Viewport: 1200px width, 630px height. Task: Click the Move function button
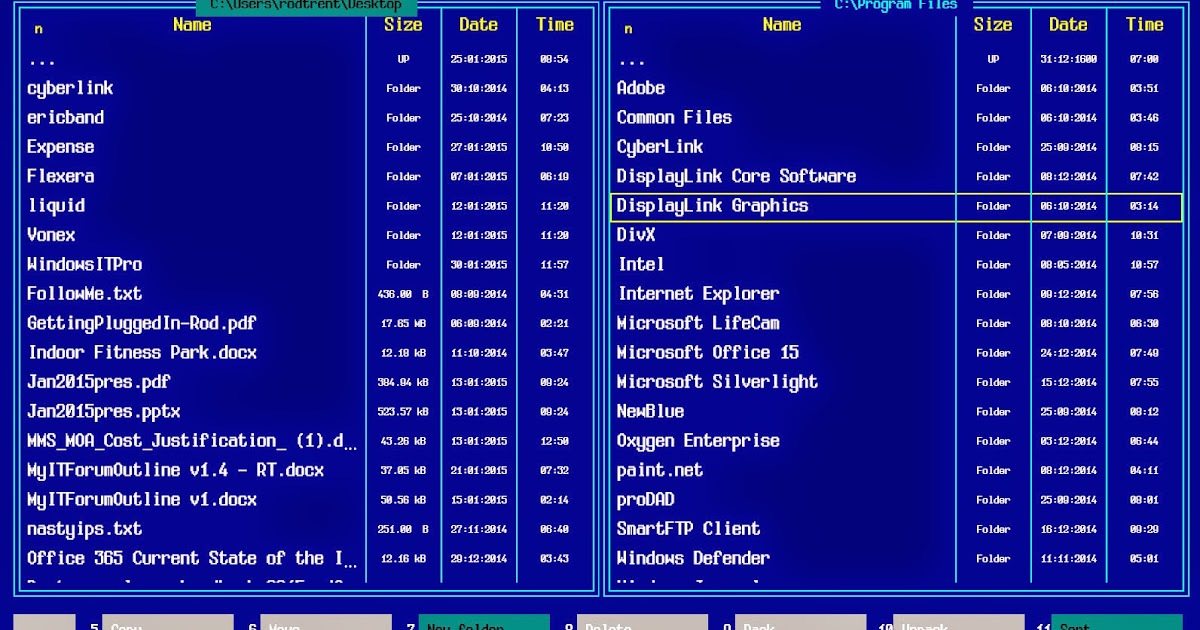(326, 624)
